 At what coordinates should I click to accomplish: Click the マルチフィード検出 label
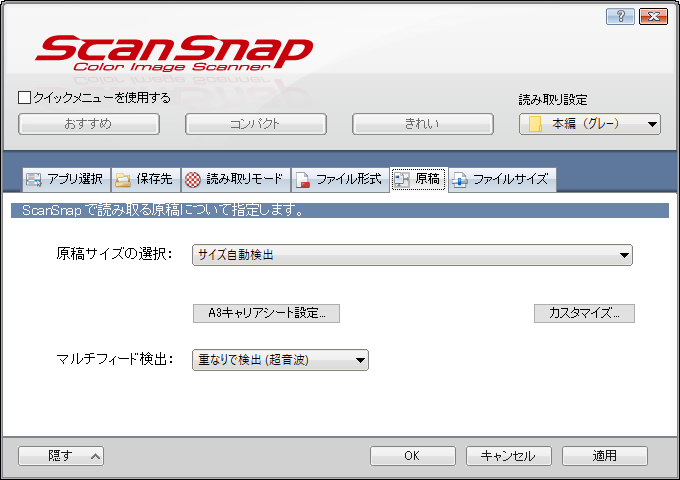click(115, 359)
